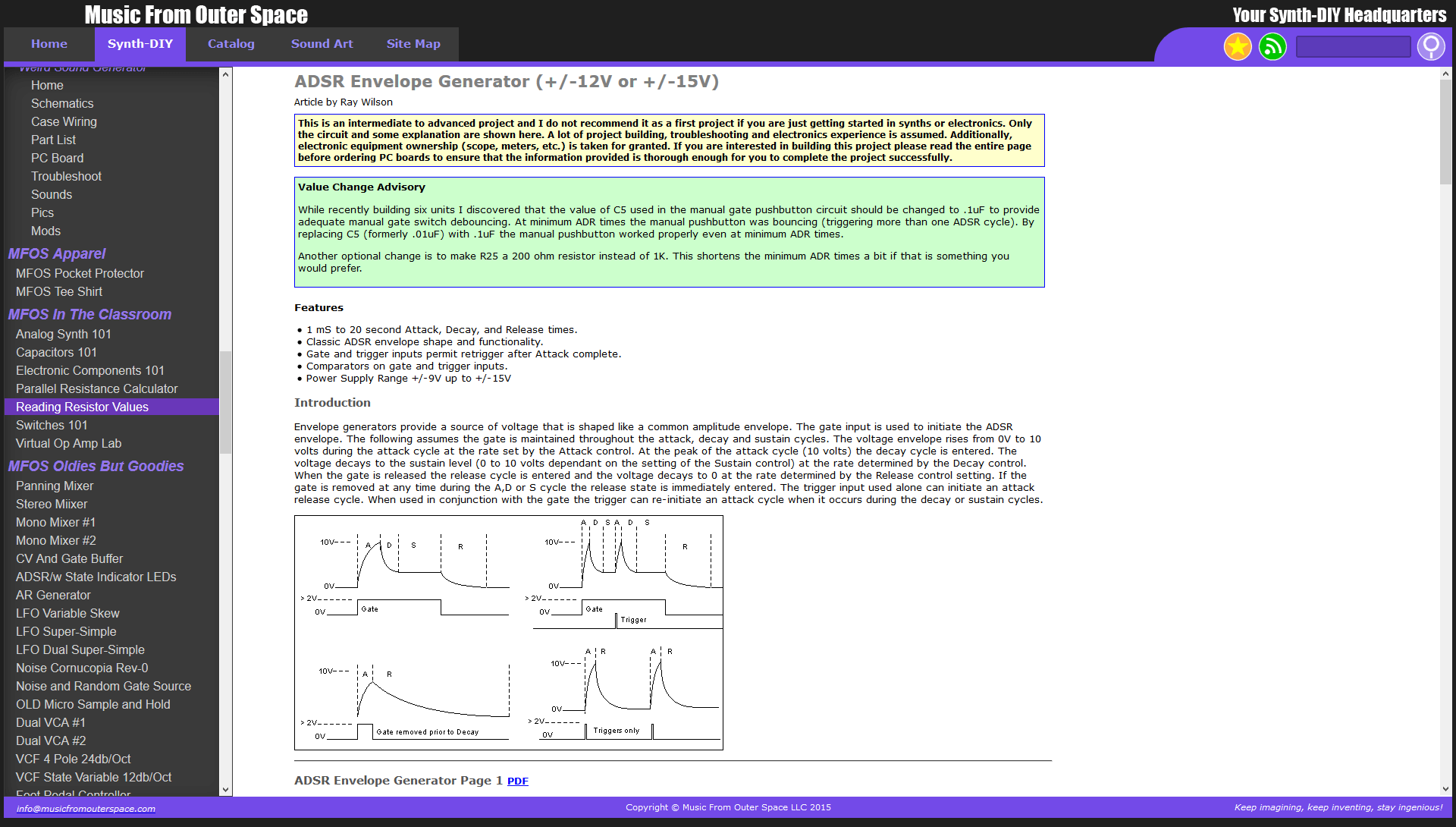Image resolution: width=1456 pixels, height=827 pixels.
Task: Open the Pics sidebar link
Action: tap(42, 212)
